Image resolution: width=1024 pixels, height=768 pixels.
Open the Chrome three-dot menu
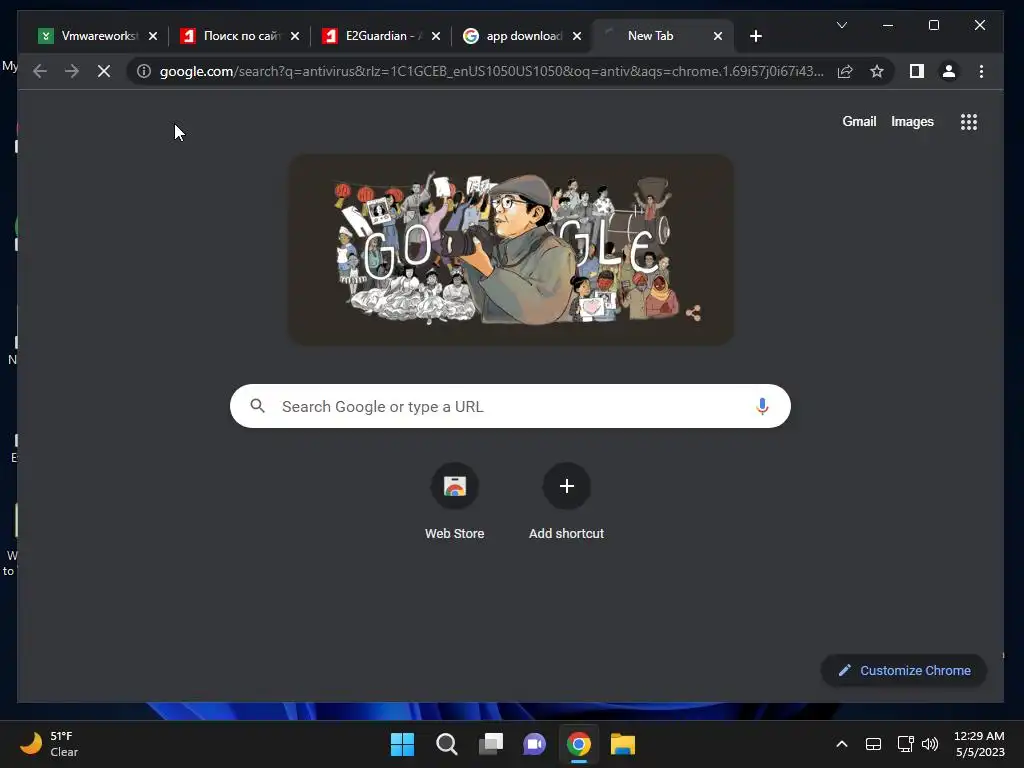coord(981,71)
